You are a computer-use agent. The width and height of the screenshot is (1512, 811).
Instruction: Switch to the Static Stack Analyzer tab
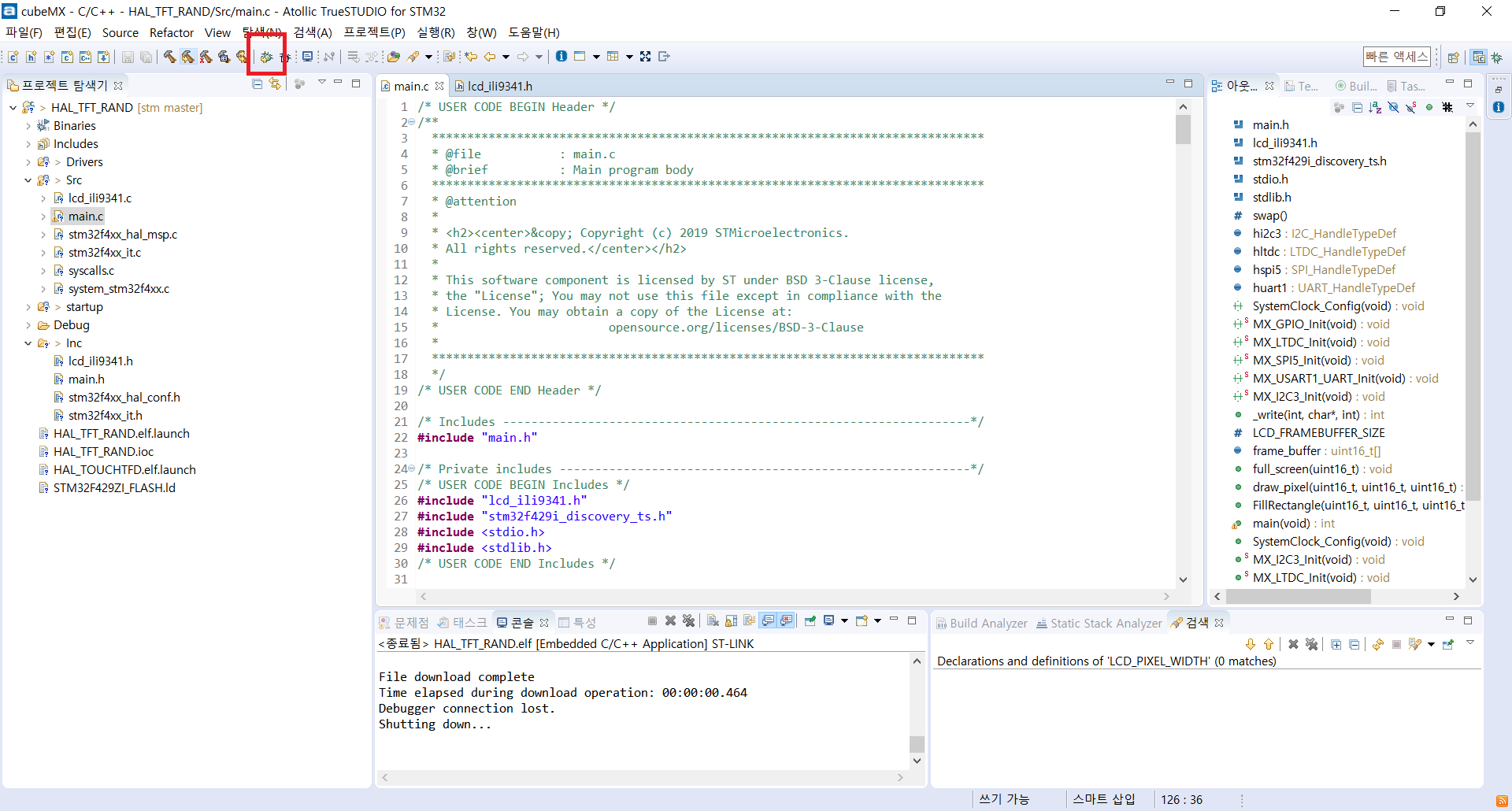pos(1099,623)
